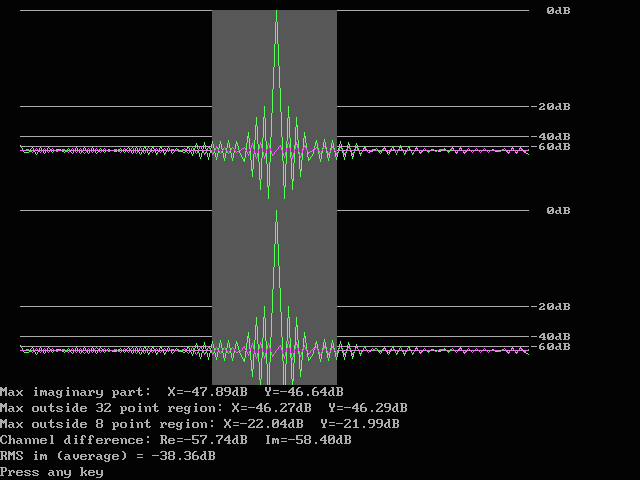Click the X=-47.89dB value
The height and width of the screenshot is (480, 640).
point(207,392)
